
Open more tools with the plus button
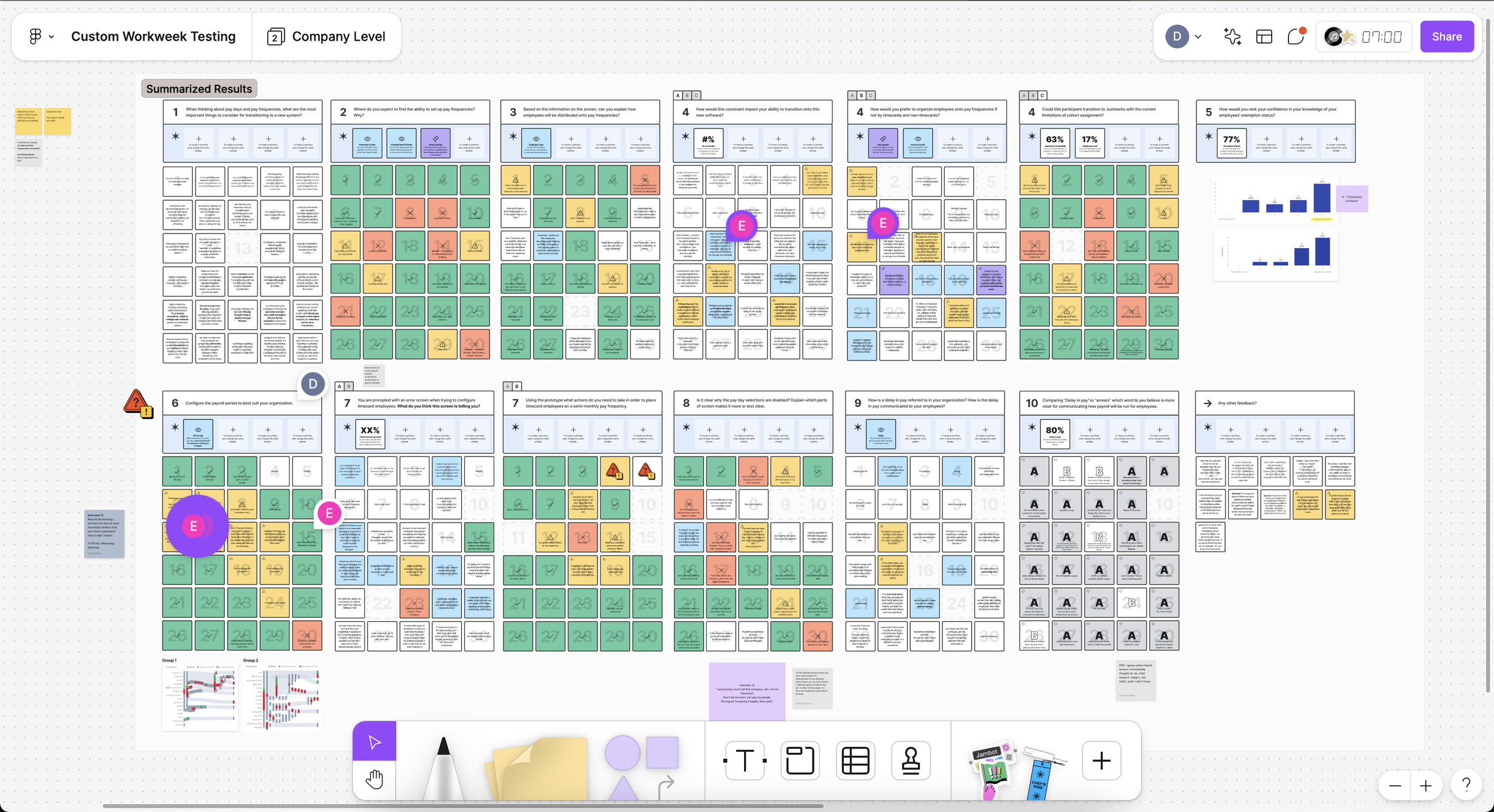tap(1101, 761)
